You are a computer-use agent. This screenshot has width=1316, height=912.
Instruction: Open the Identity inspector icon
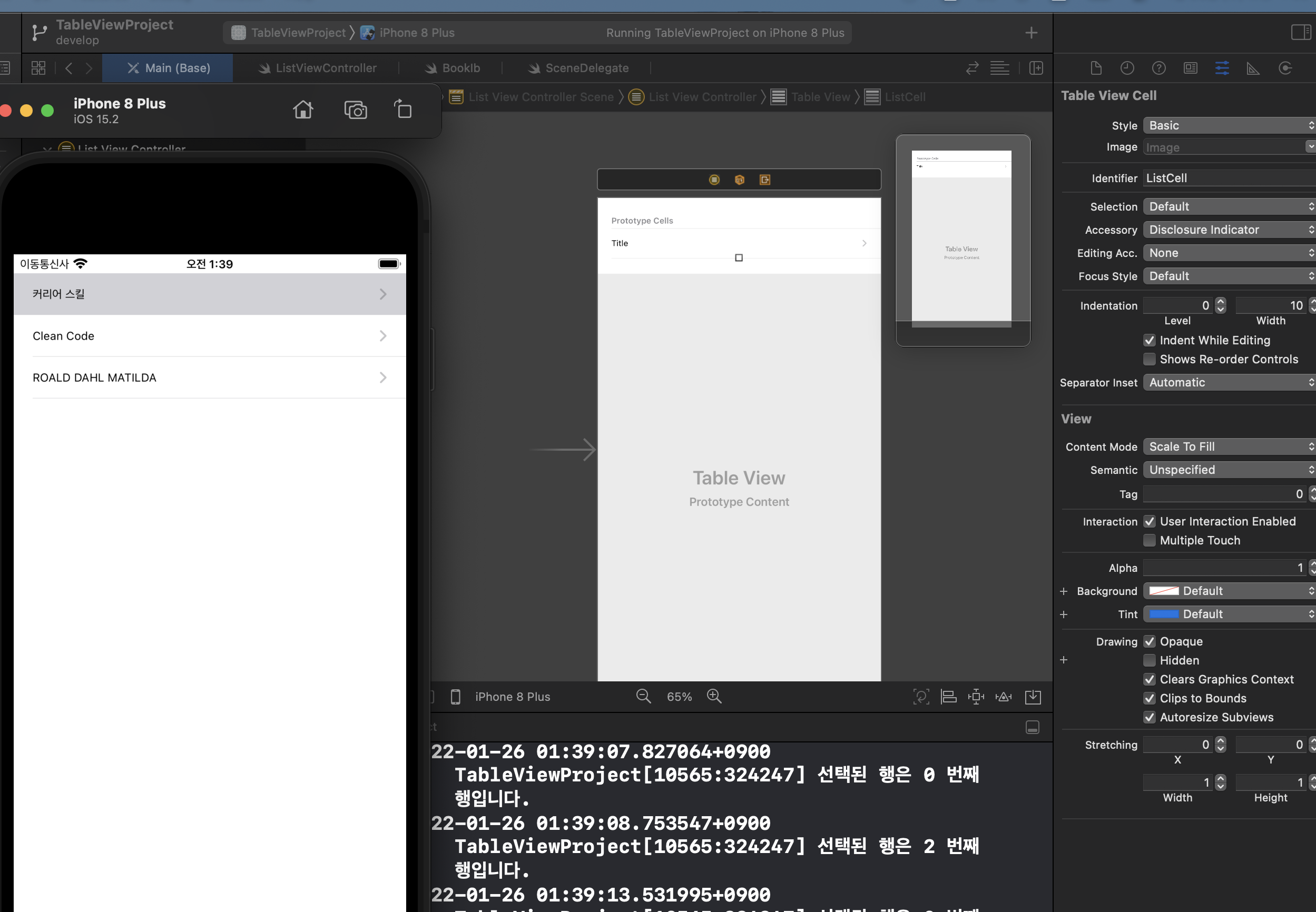[1190, 68]
